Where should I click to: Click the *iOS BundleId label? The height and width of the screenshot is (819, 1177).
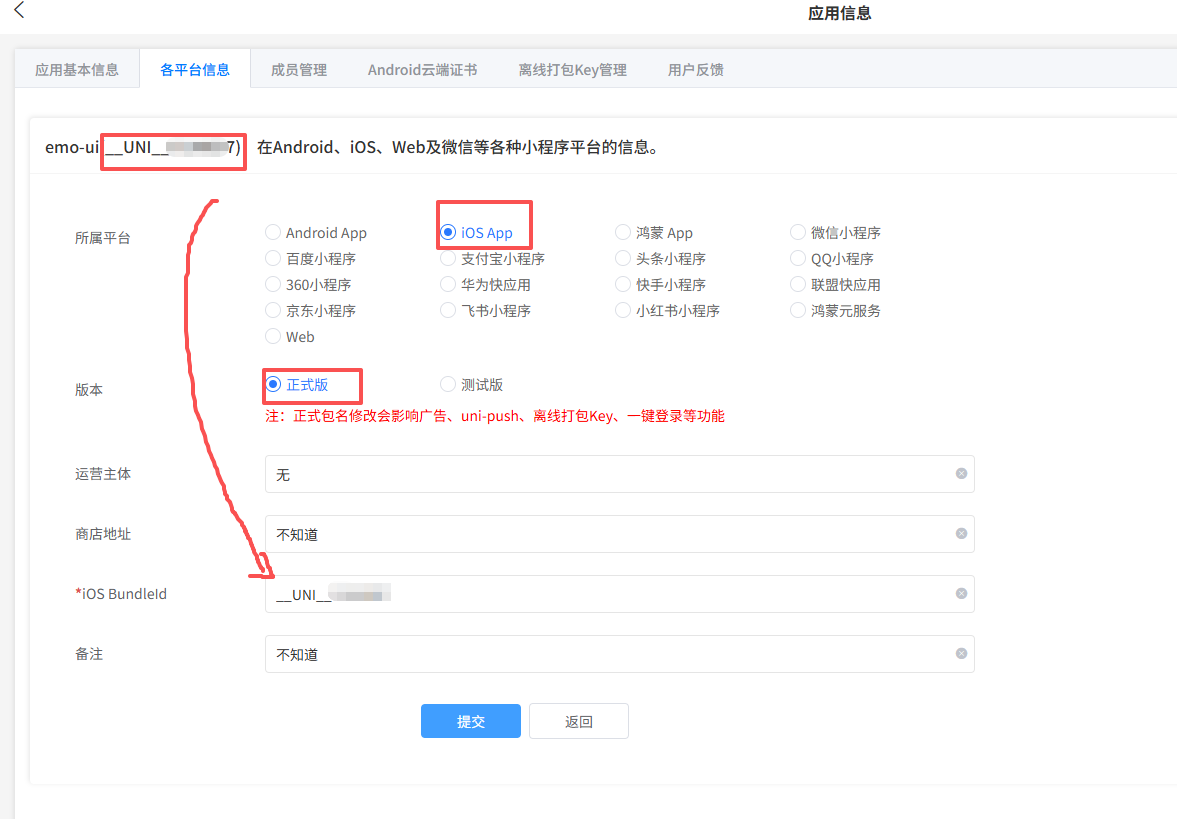121,594
